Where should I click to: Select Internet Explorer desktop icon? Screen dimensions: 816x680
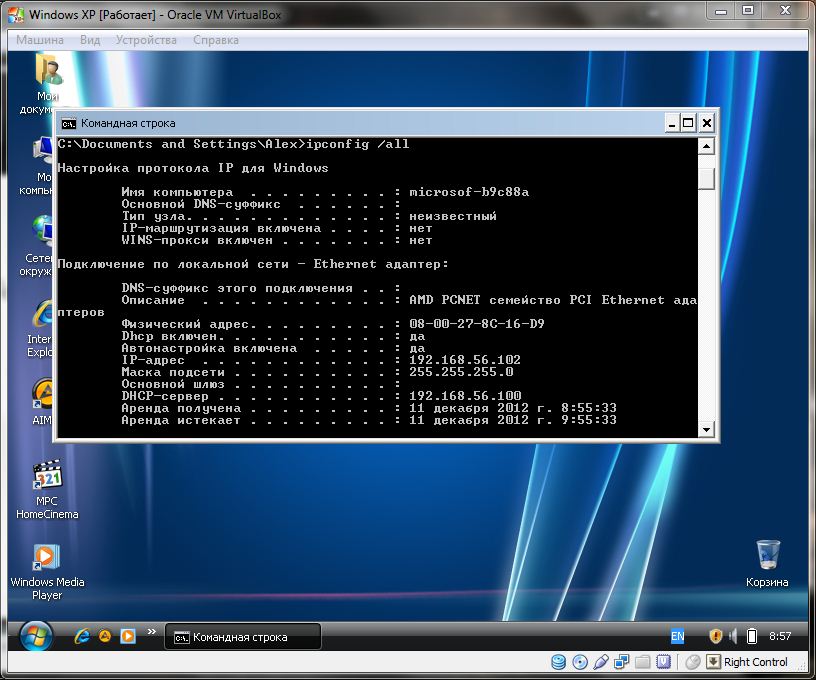tap(41, 329)
